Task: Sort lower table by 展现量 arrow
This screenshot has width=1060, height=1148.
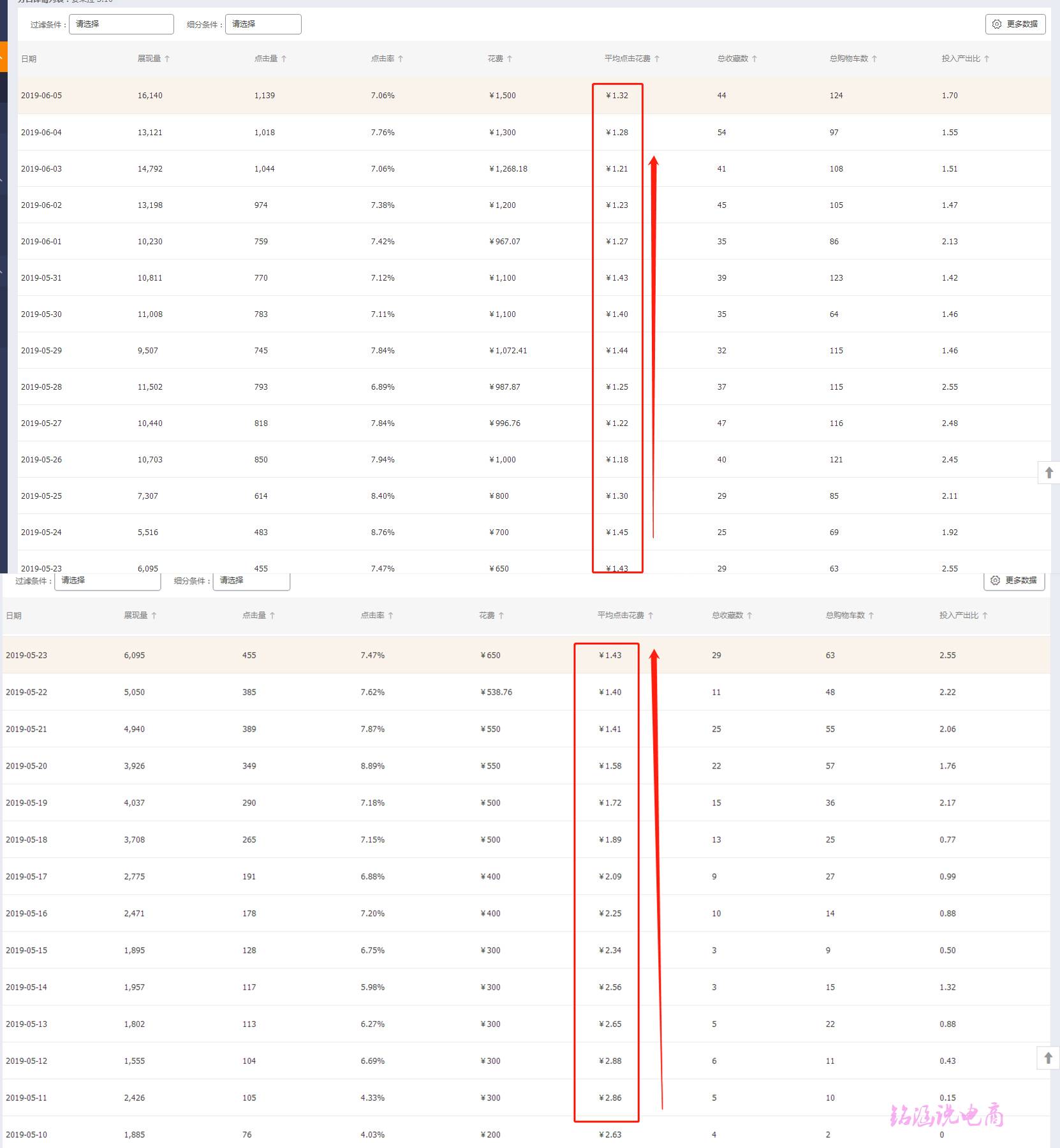Action: [x=154, y=615]
